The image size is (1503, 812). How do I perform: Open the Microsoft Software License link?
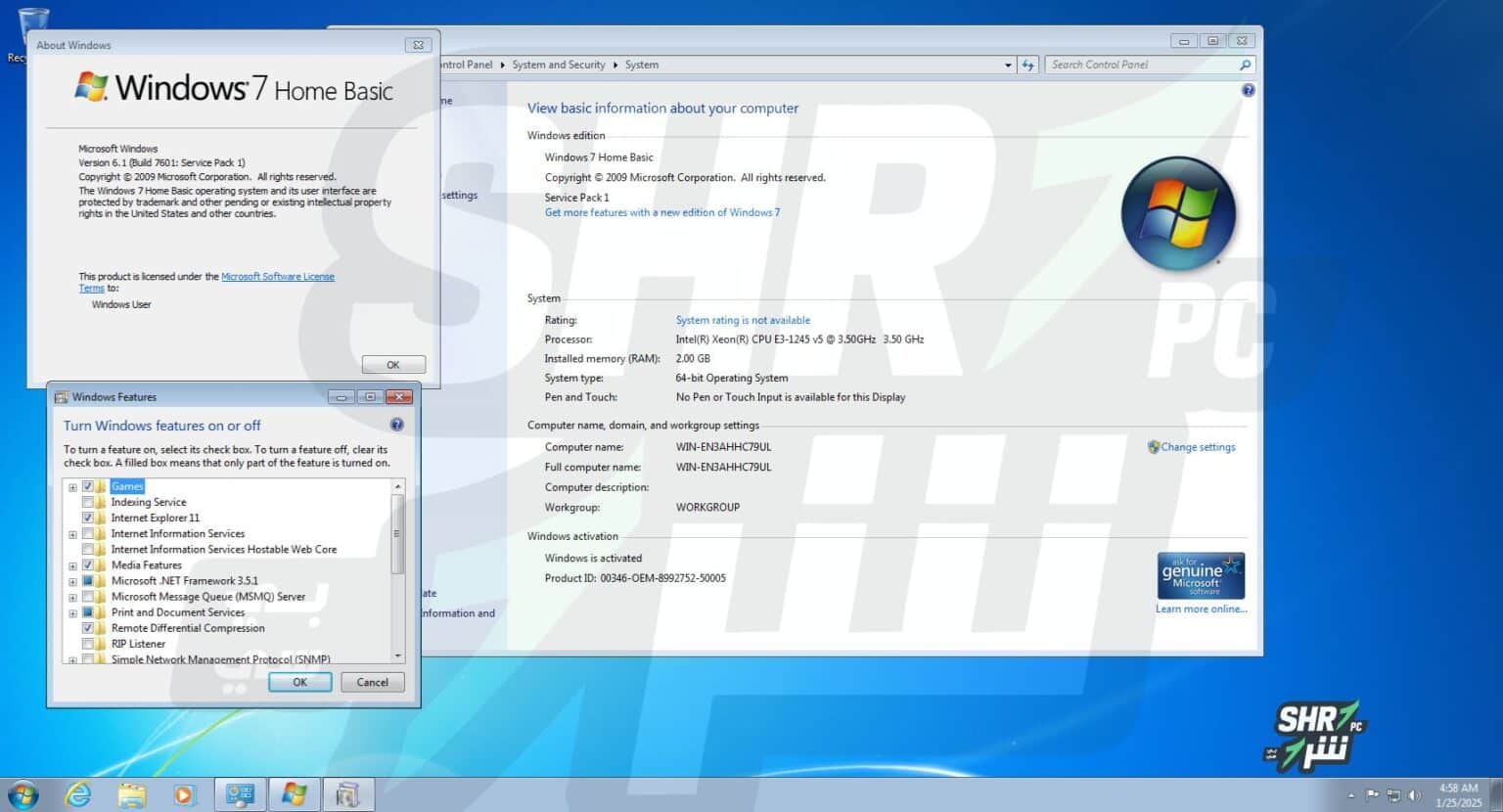(277, 277)
